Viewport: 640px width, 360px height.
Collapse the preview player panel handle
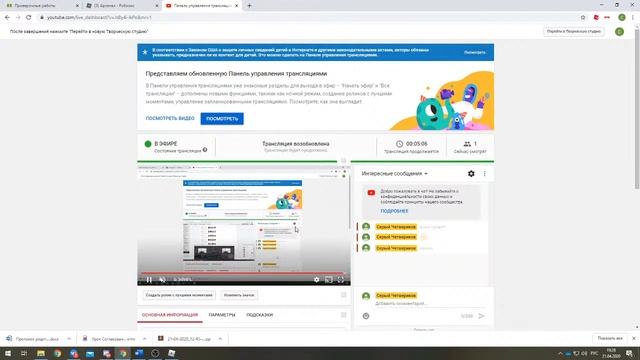pos(343,161)
